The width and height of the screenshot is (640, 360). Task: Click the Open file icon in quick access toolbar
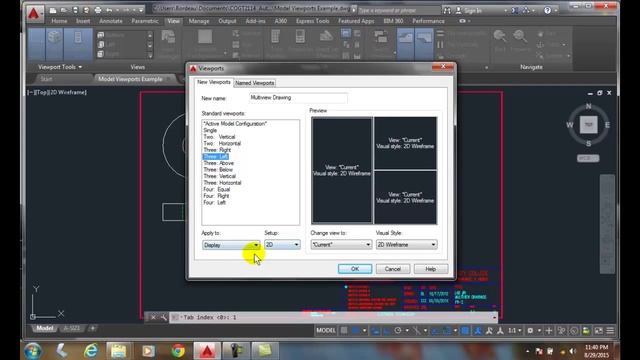click(64, 10)
